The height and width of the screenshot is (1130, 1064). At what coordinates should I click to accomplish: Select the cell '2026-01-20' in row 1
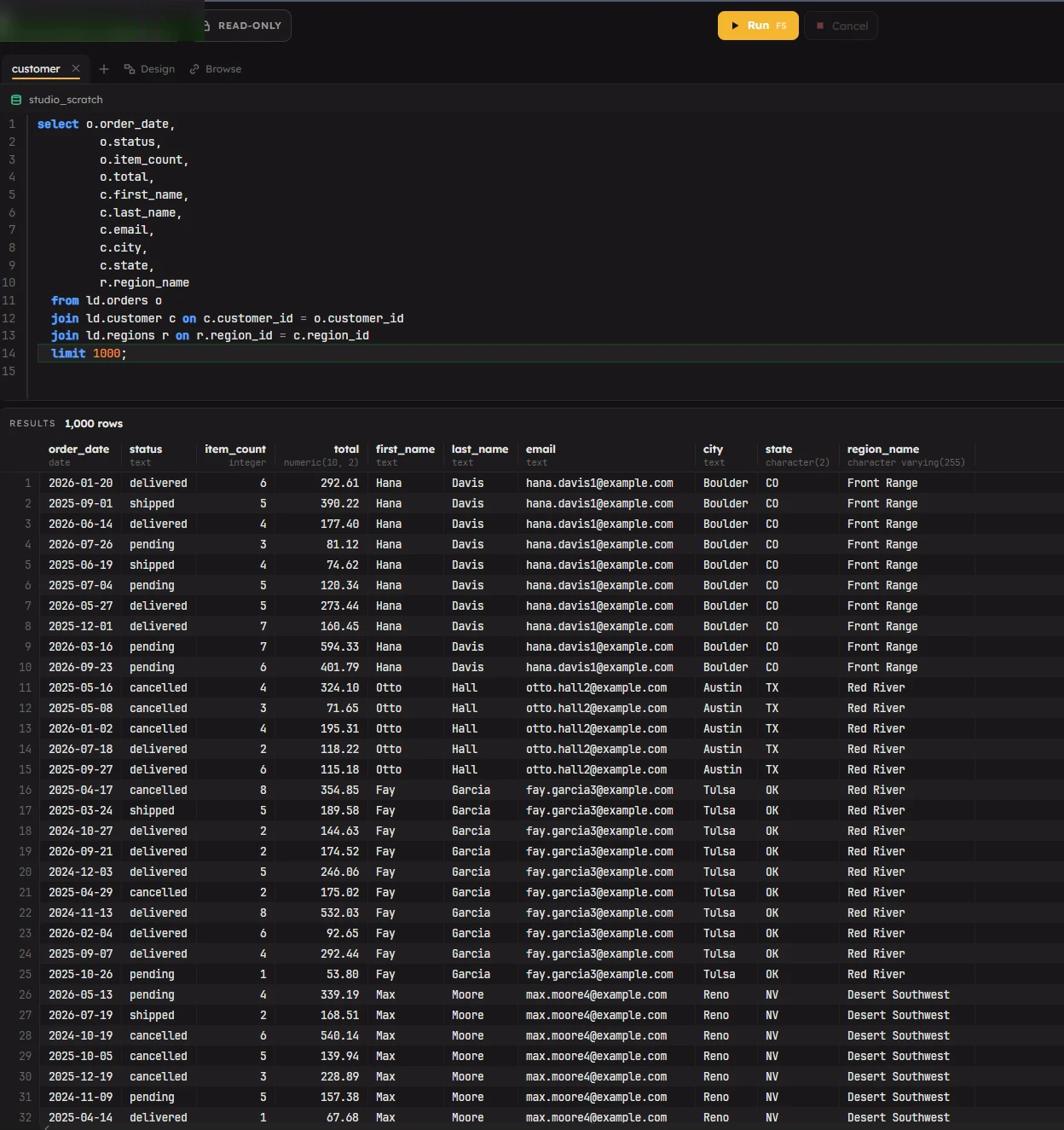[x=80, y=483]
